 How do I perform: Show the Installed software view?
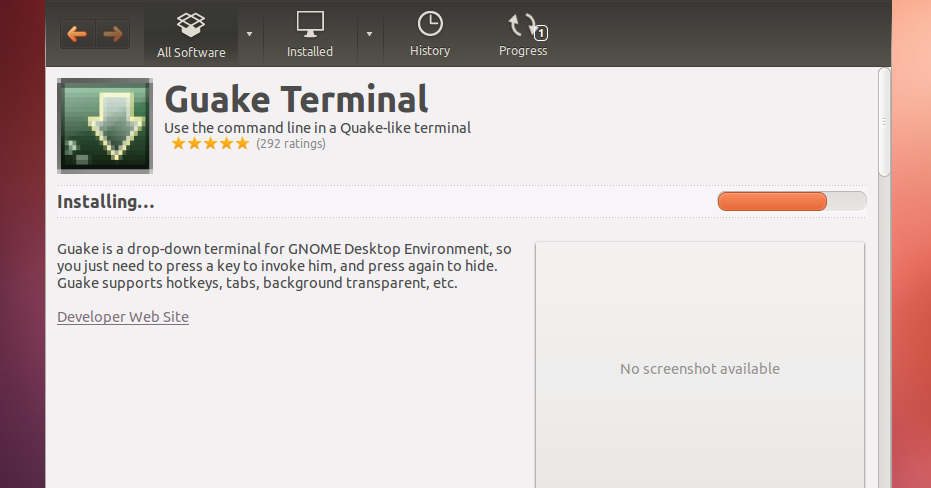click(x=310, y=34)
